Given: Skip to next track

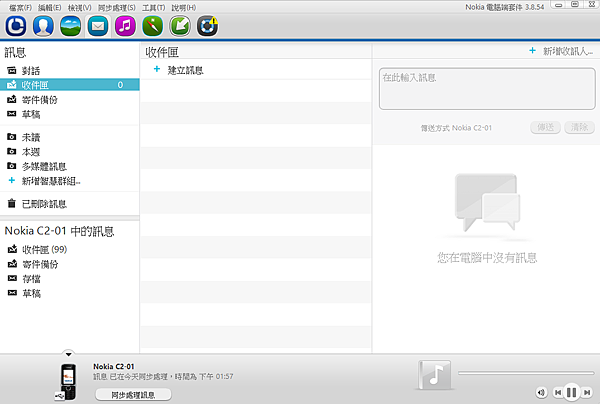Looking at the screenshot, I should coord(587,393).
